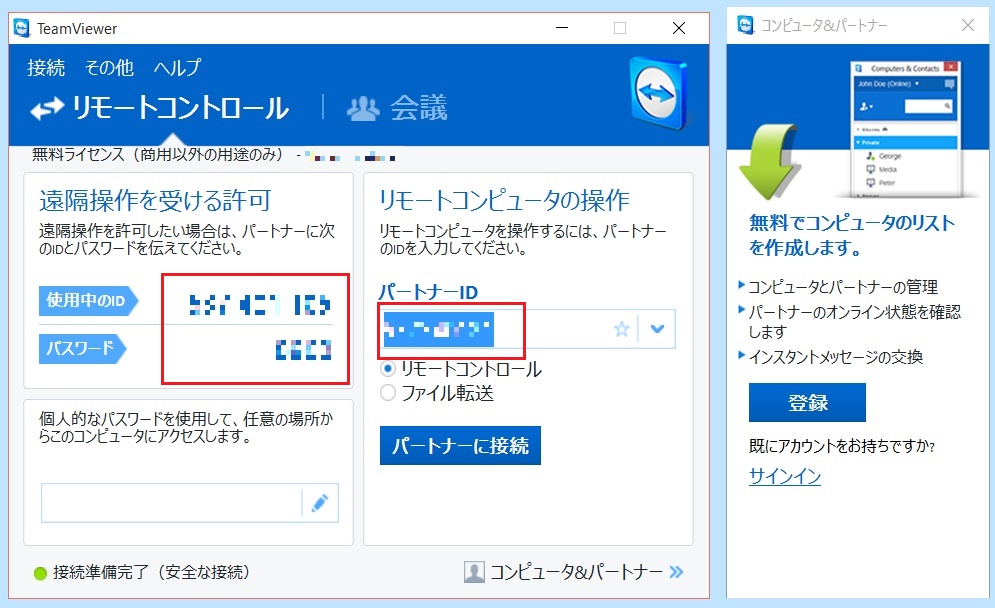The width and height of the screenshot is (995, 608).
Task: Select the ファイル転送 radio button
Action: 388,393
